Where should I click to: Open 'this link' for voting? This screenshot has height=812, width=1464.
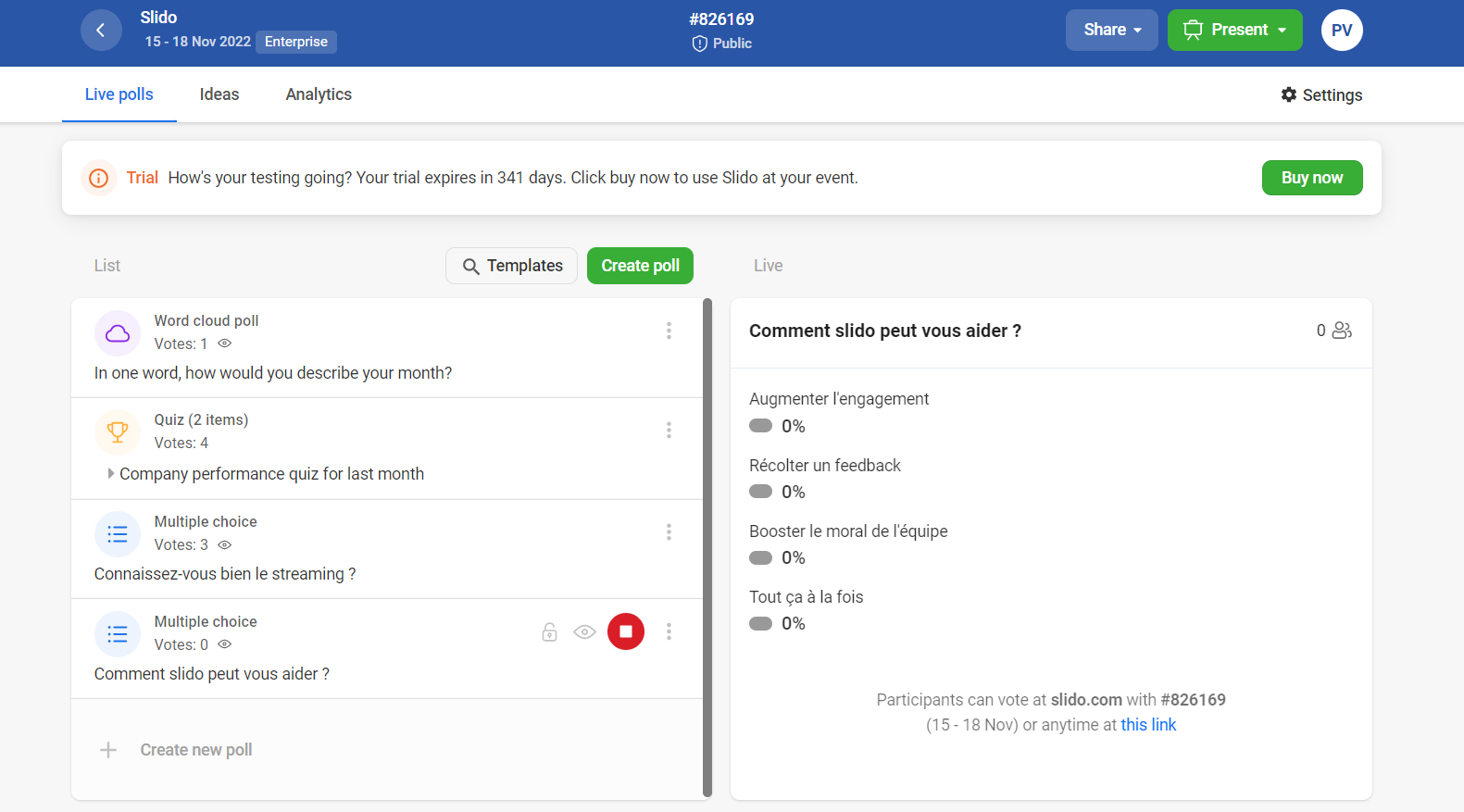pyautogui.click(x=1148, y=725)
